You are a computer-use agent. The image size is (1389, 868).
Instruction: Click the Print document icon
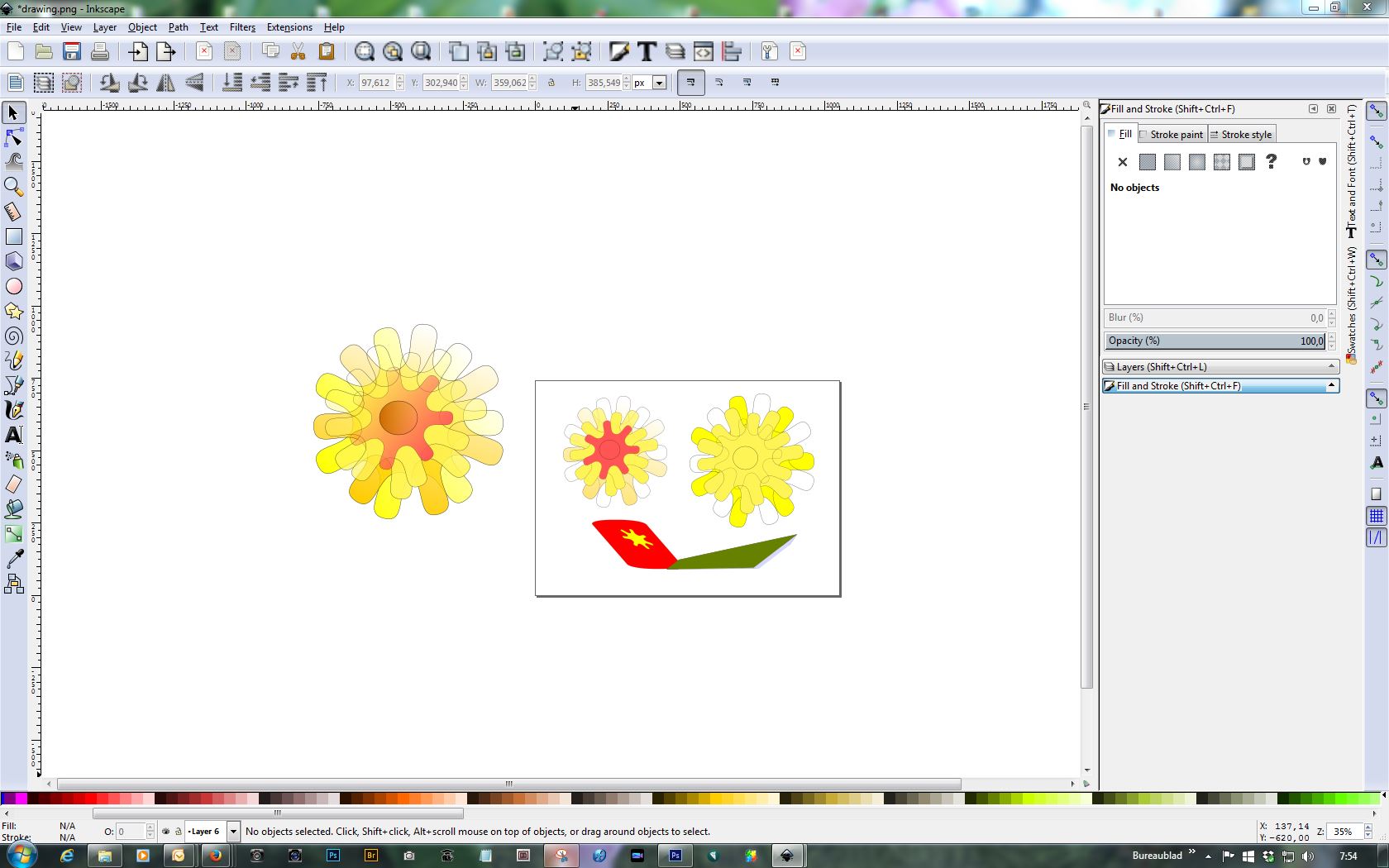point(100,51)
